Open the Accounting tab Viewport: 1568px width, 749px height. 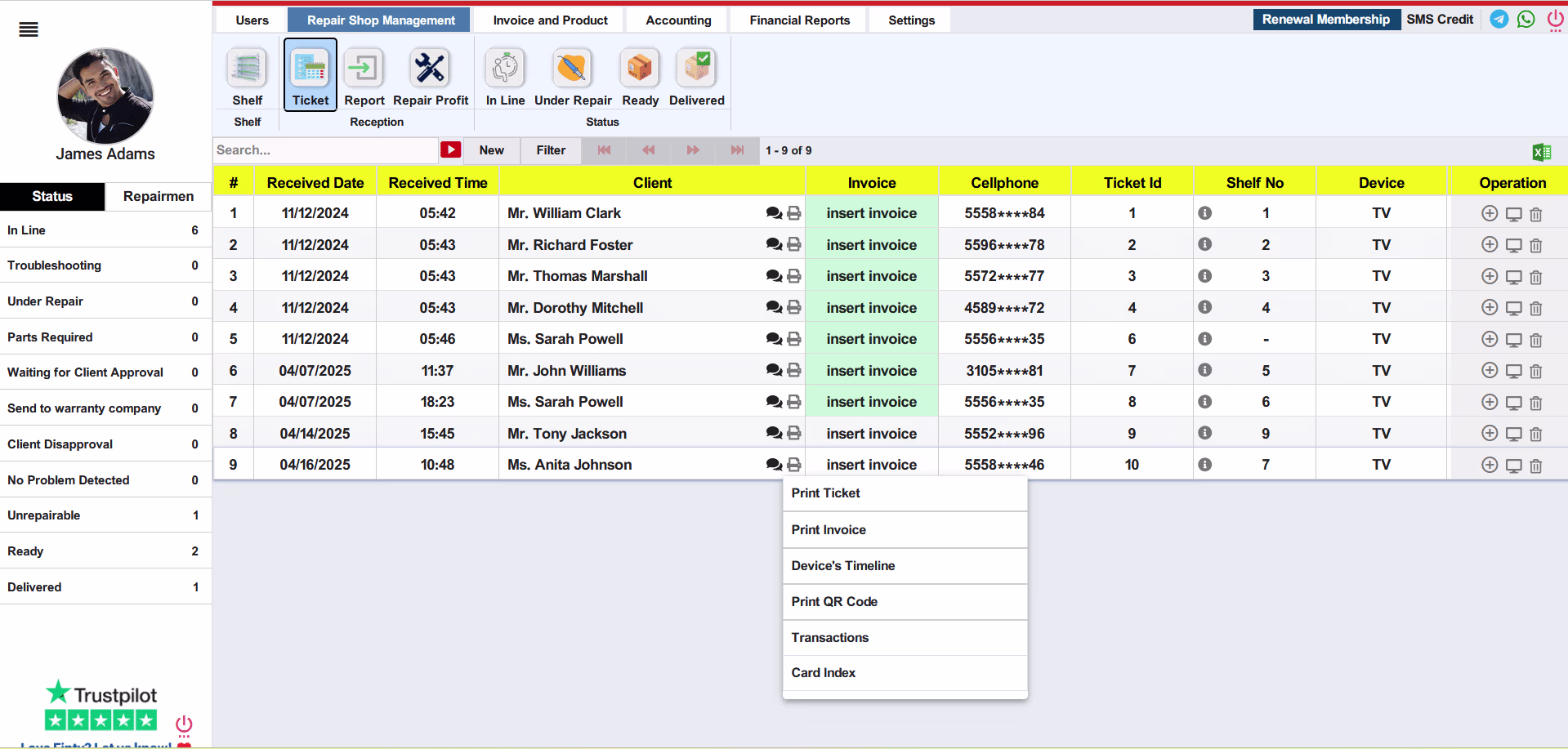click(678, 20)
